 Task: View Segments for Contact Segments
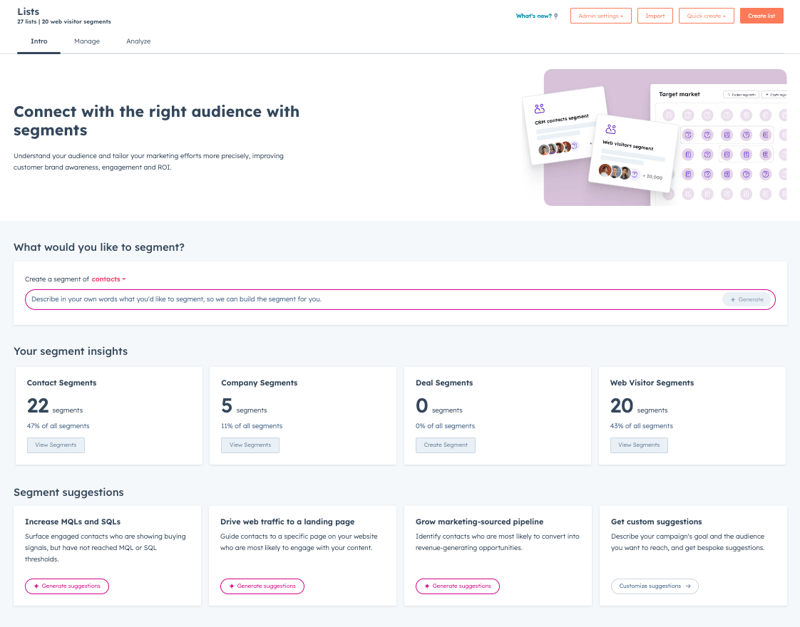(x=56, y=445)
